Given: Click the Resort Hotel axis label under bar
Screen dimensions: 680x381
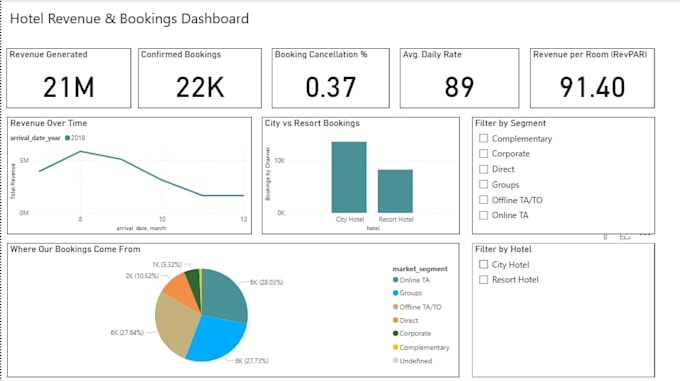Looking at the screenshot, I should 396,219.
